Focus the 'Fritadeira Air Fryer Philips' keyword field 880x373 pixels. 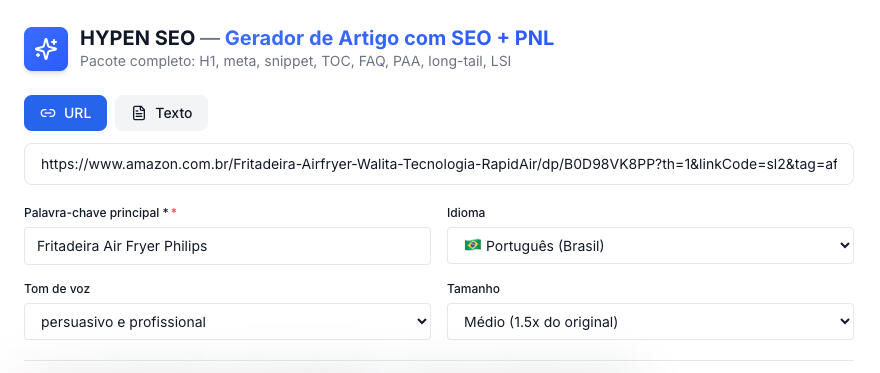227,246
